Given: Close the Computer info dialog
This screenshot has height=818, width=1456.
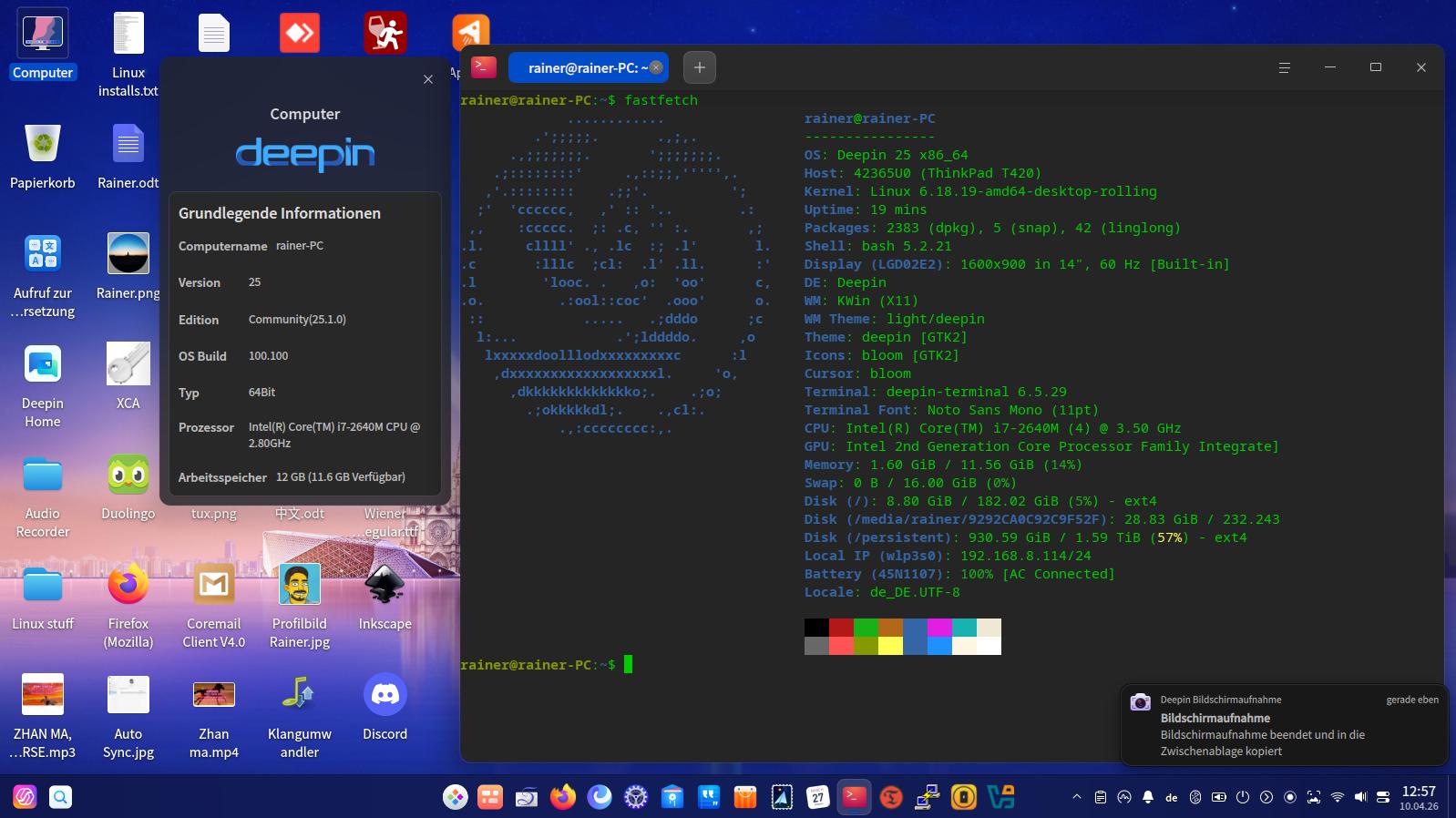Looking at the screenshot, I should click(x=428, y=79).
